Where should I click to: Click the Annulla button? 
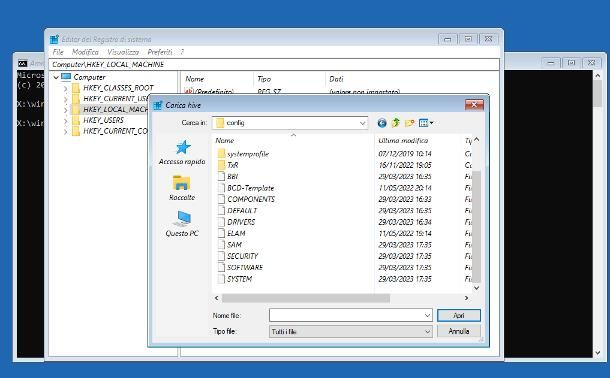459,331
